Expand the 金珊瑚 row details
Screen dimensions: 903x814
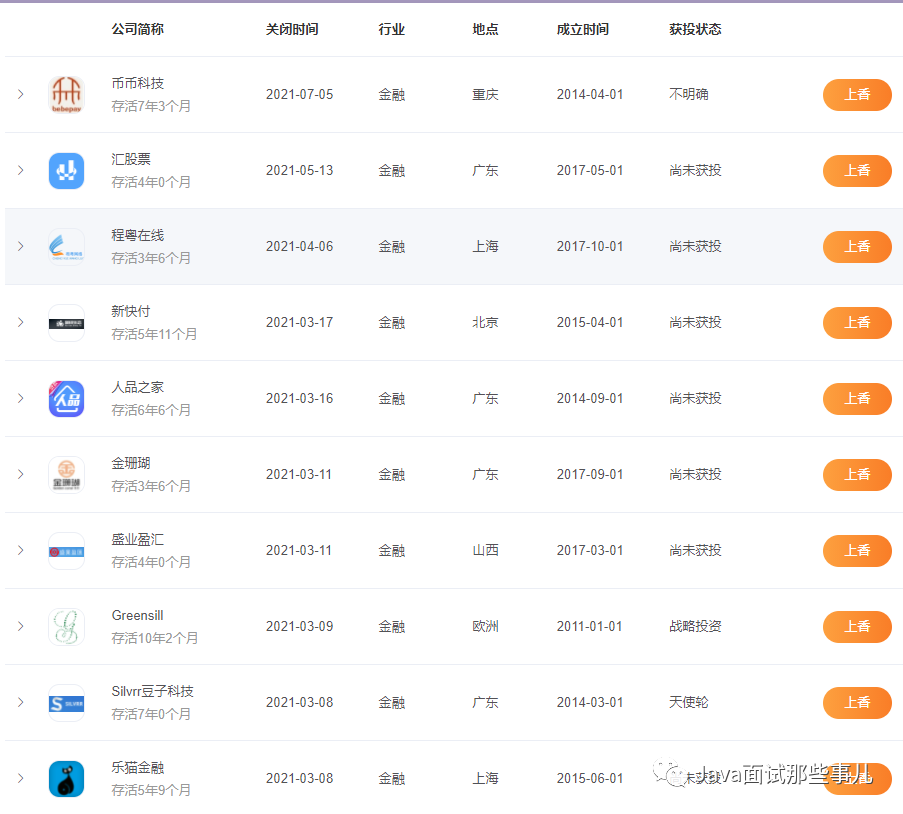[20, 474]
